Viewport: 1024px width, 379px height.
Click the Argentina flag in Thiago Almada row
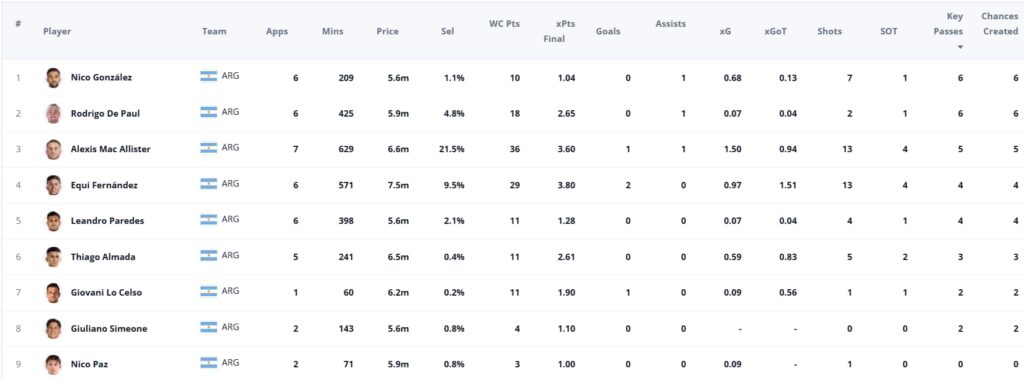208,256
